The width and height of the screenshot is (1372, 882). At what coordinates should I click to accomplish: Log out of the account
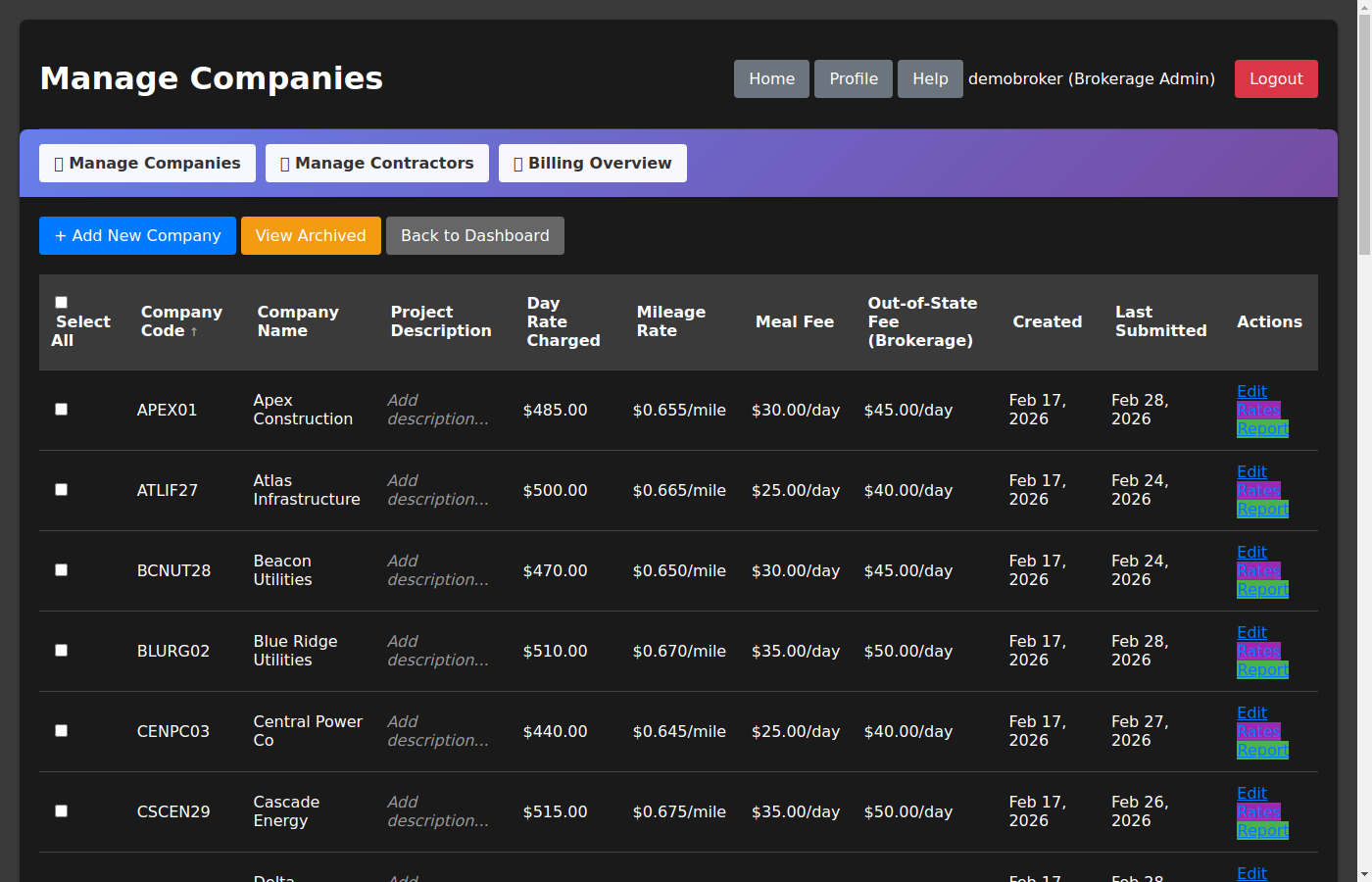click(x=1276, y=79)
